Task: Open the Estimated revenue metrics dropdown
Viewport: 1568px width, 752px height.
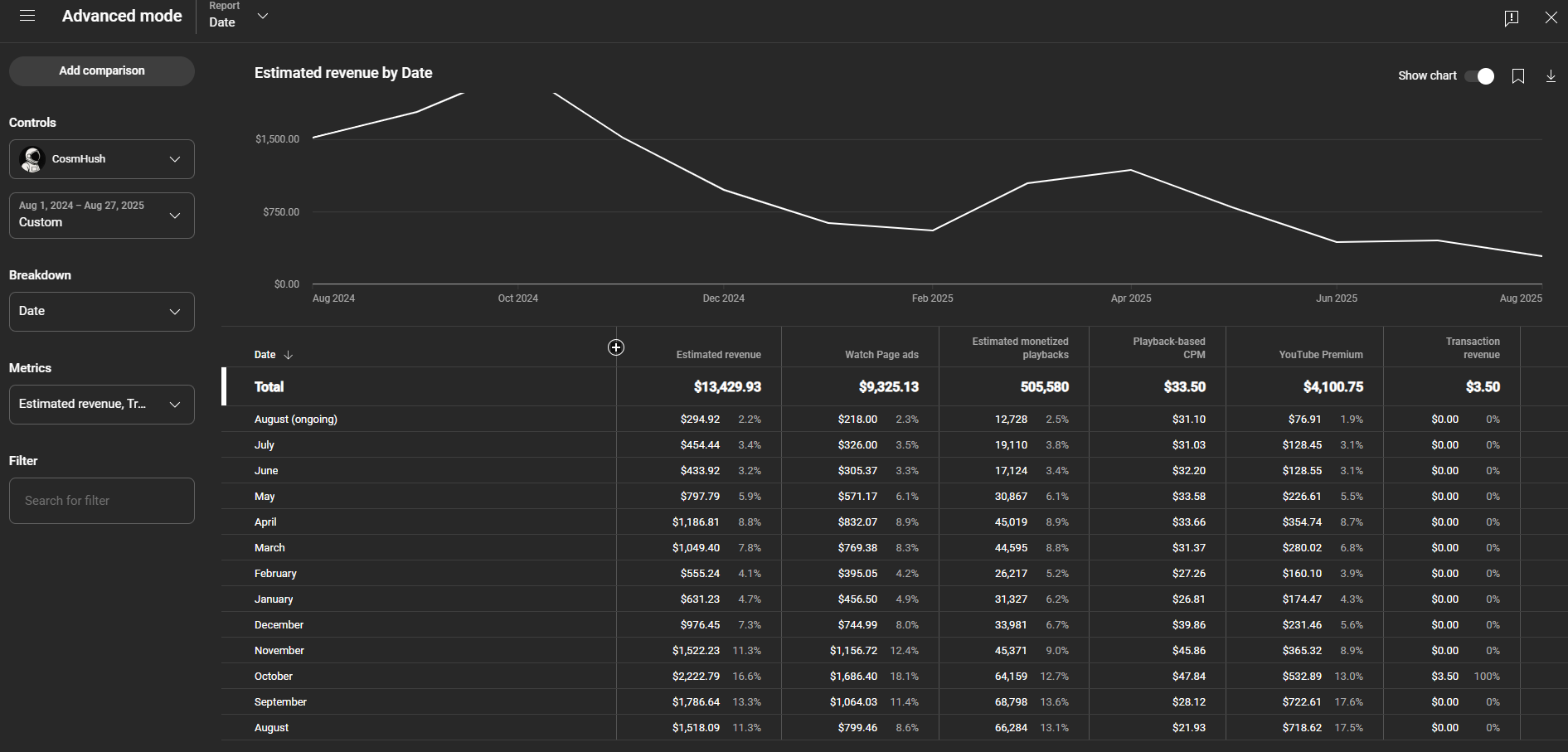Action: click(102, 405)
